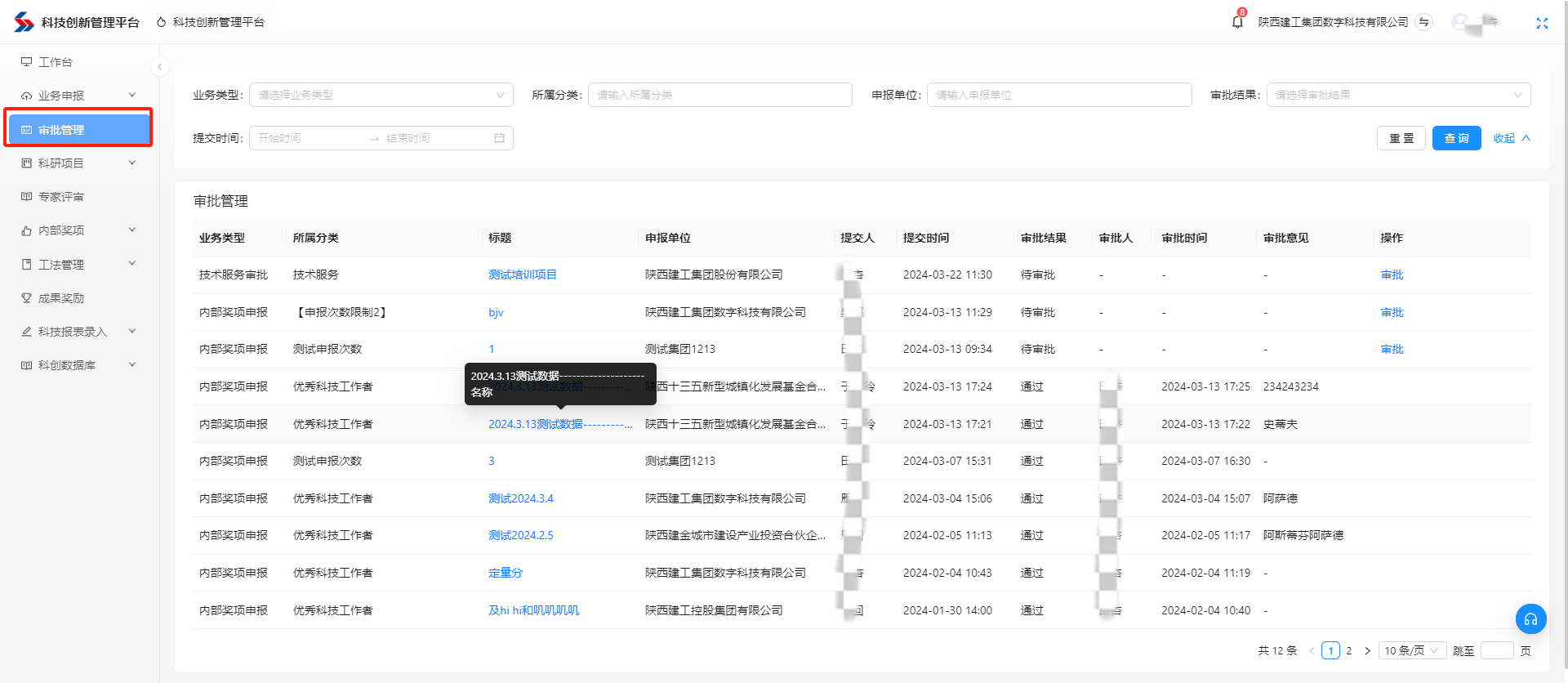Open the 审批结果 dropdown

pos(1397,95)
